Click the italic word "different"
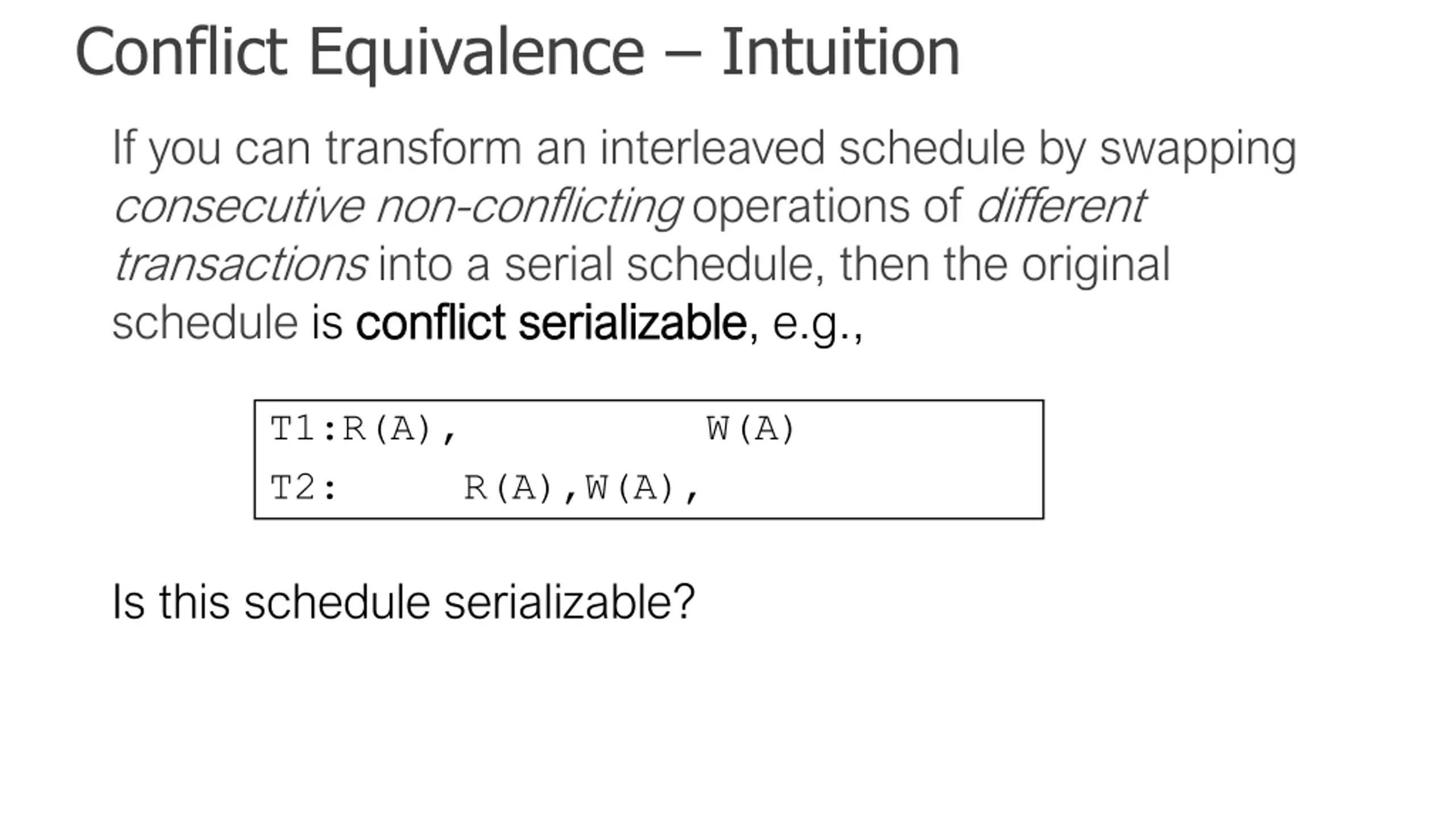This screenshot has height=819, width=1456. [1061, 206]
